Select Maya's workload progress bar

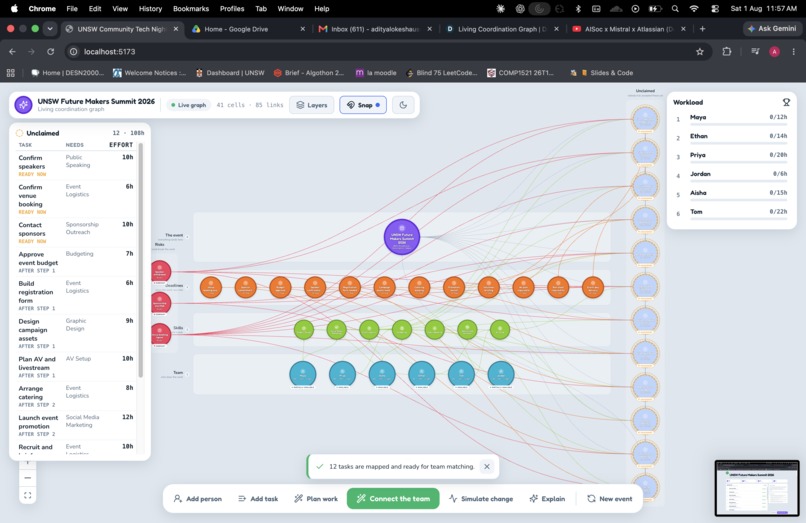pyautogui.click(x=739, y=124)
